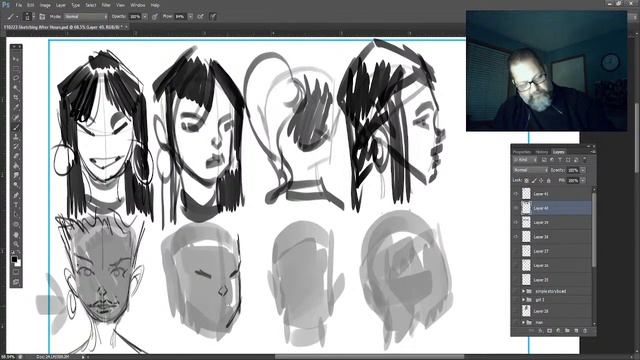Open the Opacity slider arrow in options bar
Image resolution: width=640 pixels, height=360 pixels.
[144, 17]
